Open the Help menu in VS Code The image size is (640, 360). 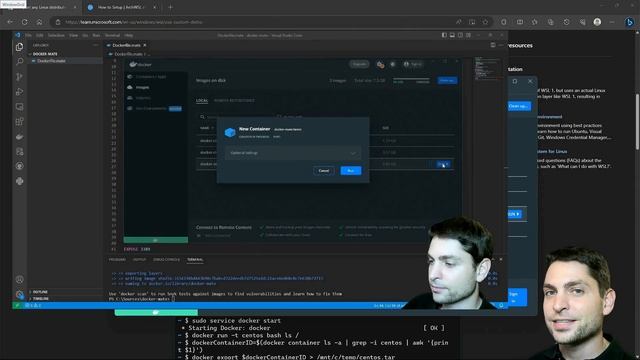(x=129, y=36)
